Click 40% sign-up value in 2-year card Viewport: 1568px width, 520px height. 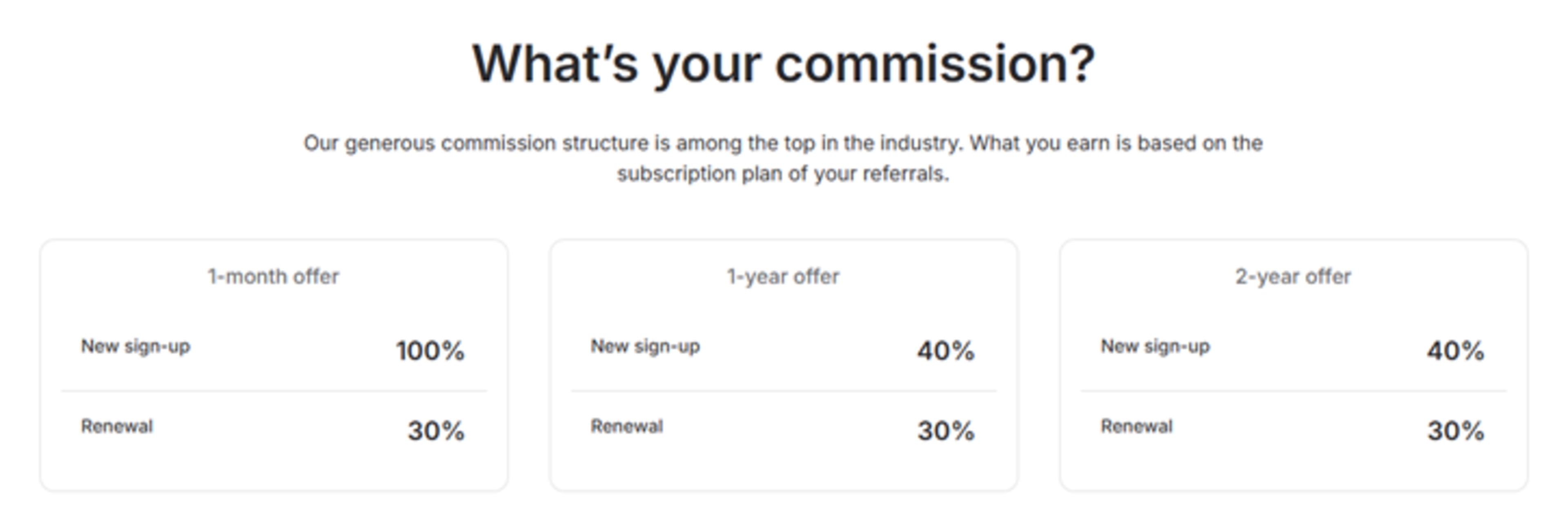tap(1455, 351)
